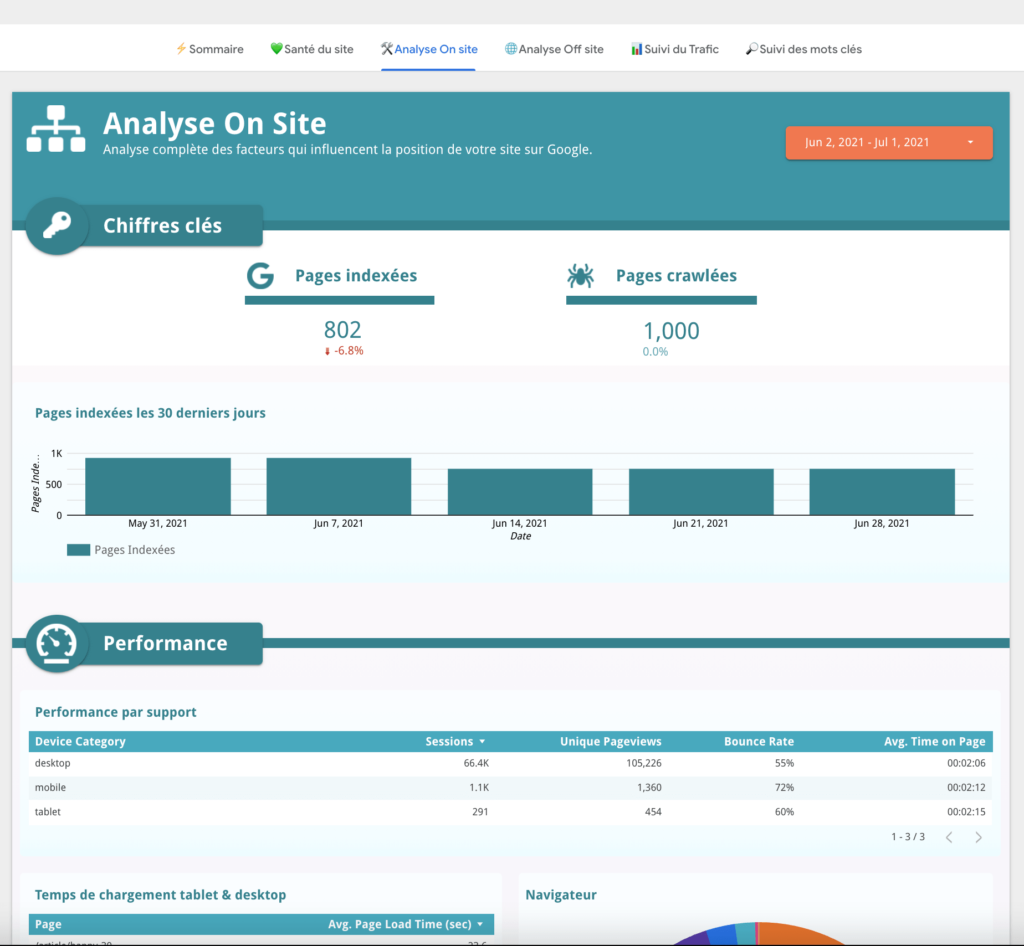Click the spider icon near Pages crawlées
The height and width of the screenshot is (946, 1024).
580,276
